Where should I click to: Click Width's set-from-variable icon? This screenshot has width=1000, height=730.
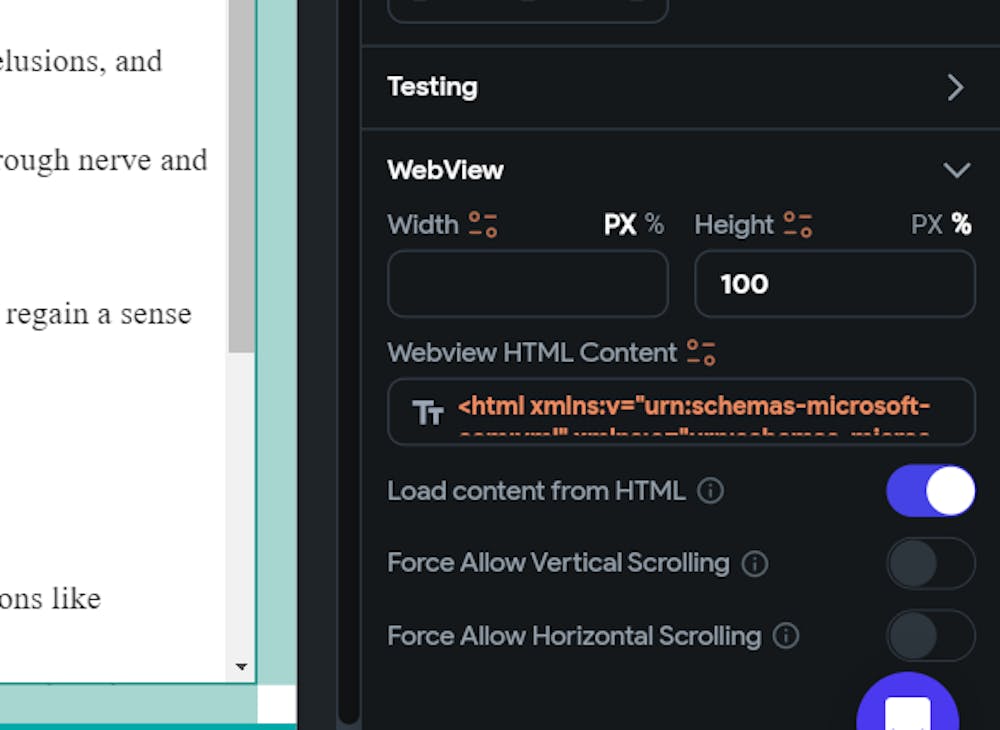coord(483,225)
